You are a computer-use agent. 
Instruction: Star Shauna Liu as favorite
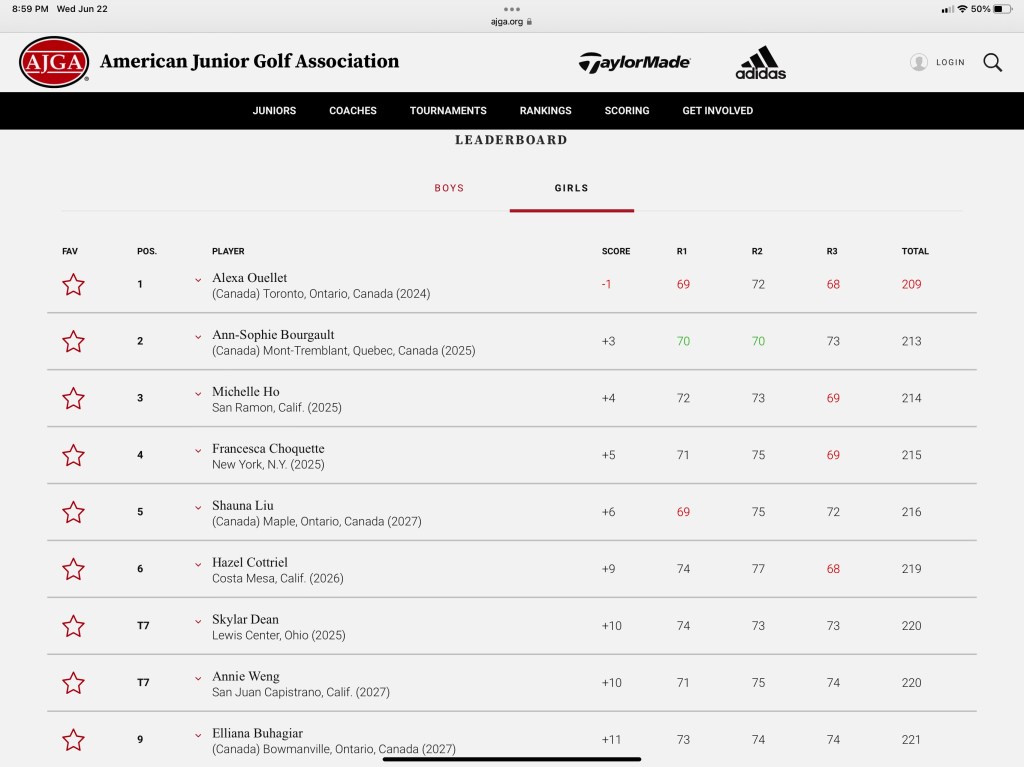click(x=73, y=513)
